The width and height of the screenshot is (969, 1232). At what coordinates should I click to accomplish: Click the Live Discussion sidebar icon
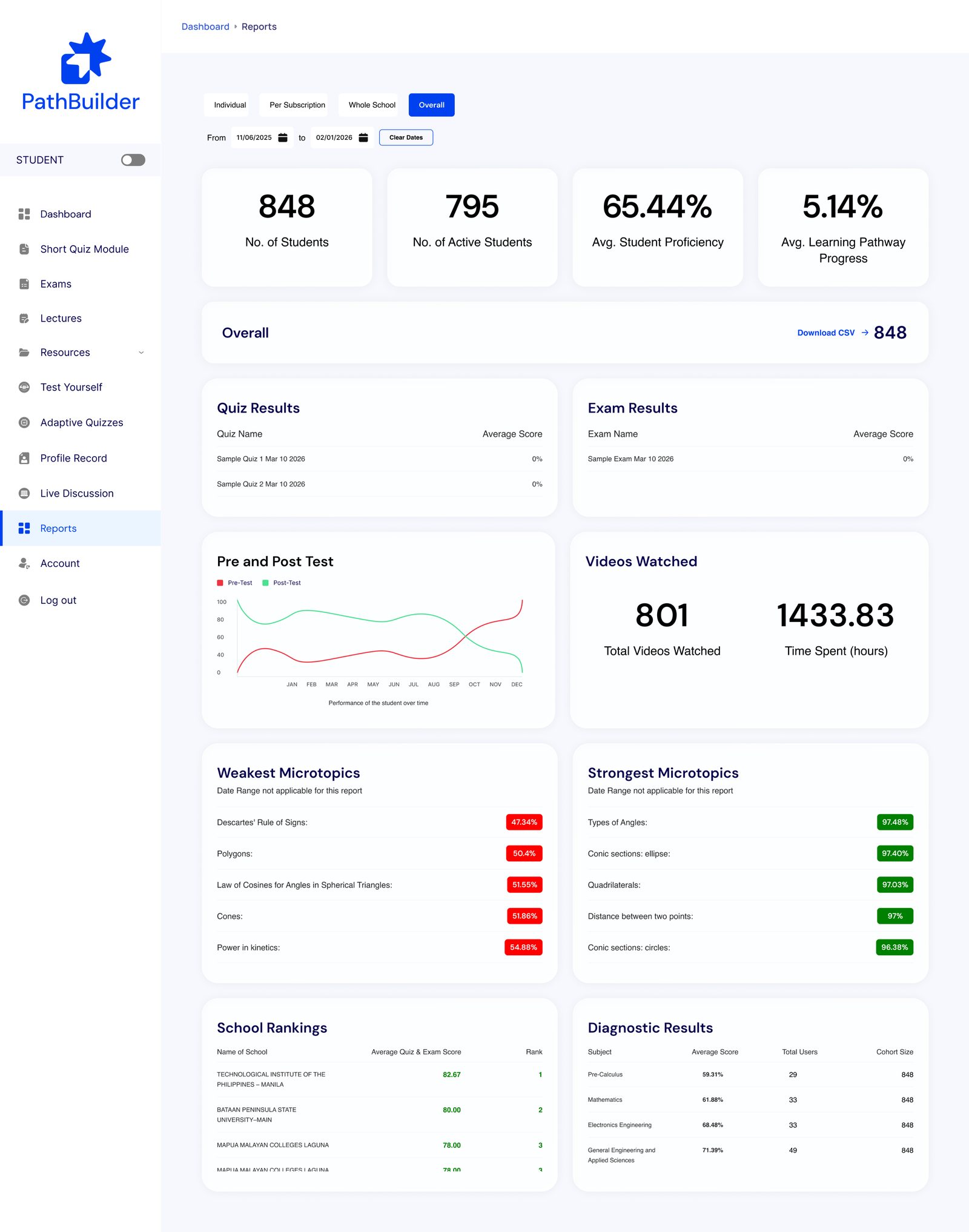tap(24, 494)
